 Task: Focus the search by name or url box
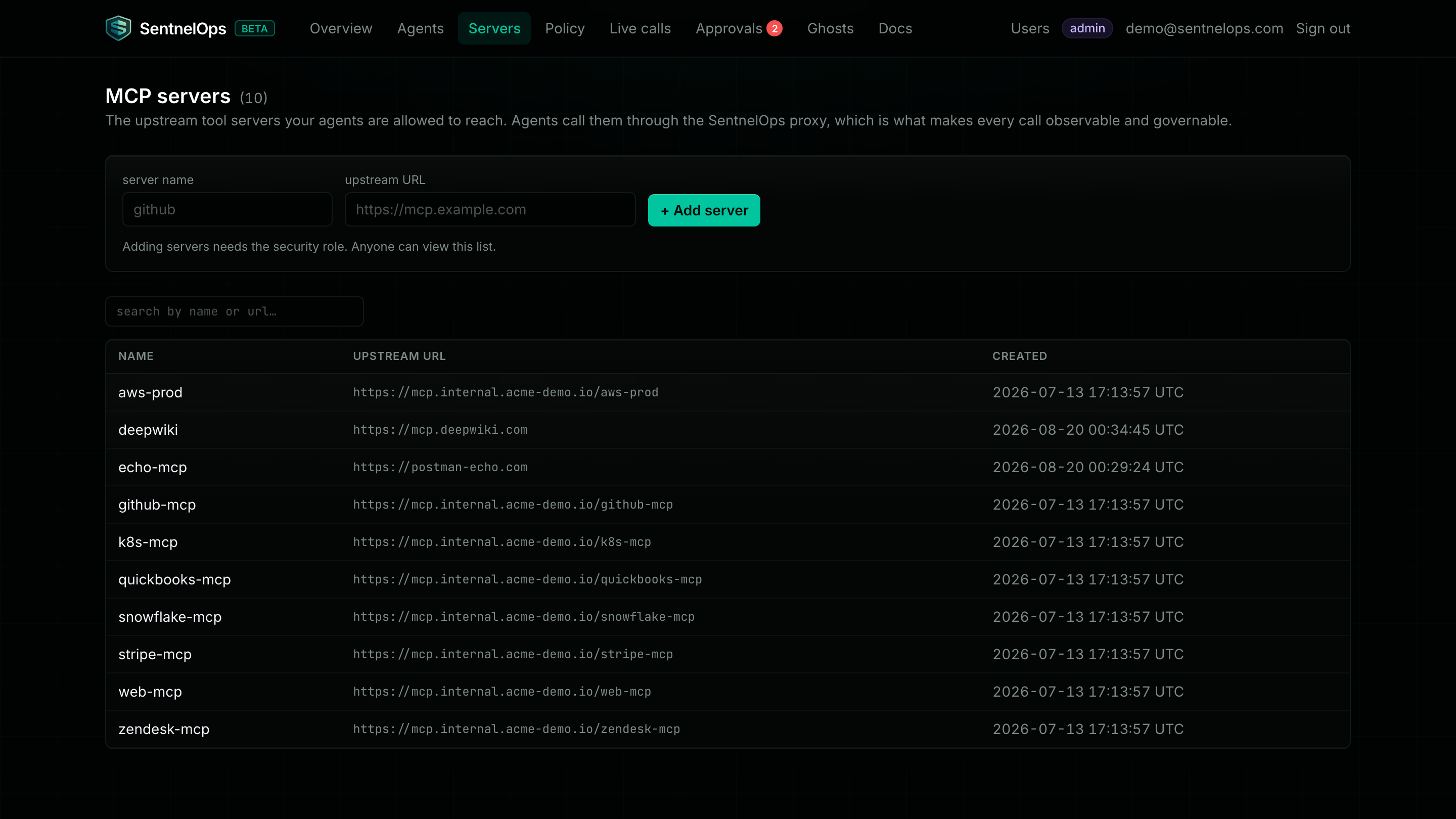(234, 311)
